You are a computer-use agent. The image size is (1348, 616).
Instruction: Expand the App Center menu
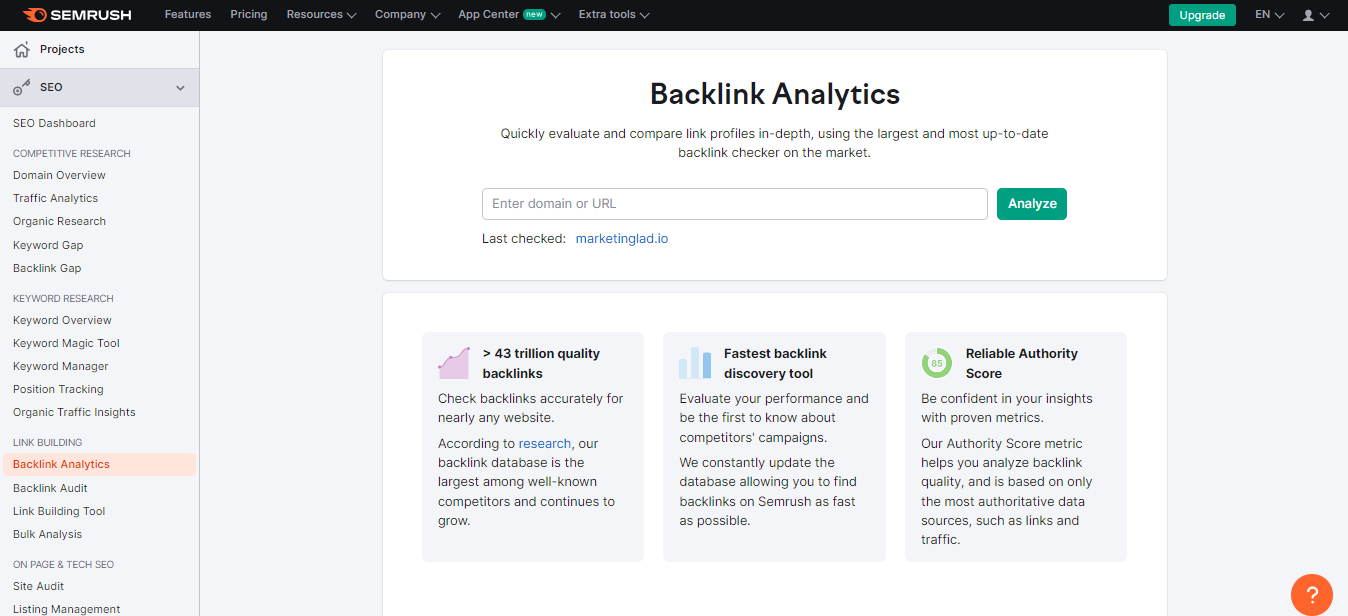(509, 15)
